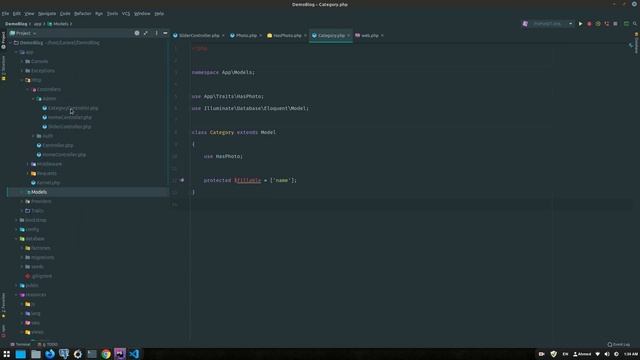
Task: Open the Code menu
Action: click(65, 13)
